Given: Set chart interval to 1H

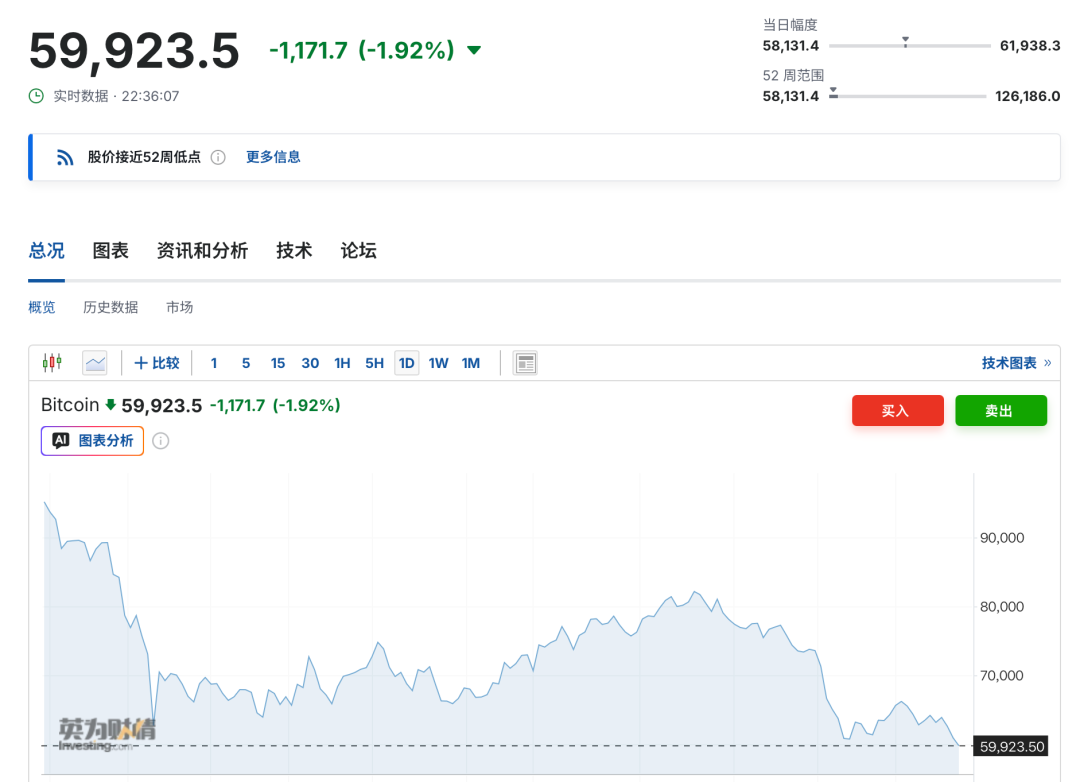Looking at the screenshot, I should click(x=342, y=363).
